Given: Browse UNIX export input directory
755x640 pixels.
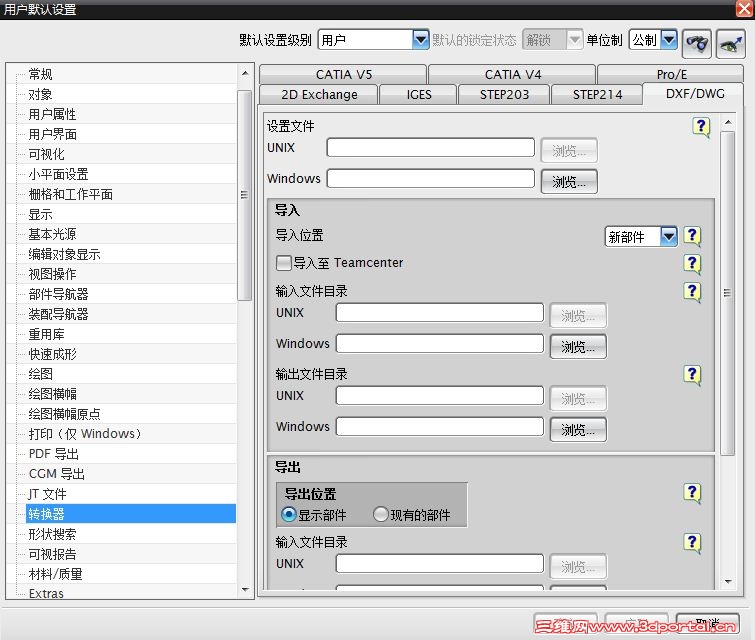Looking at the screenshot, I should [x=578, y=567].
